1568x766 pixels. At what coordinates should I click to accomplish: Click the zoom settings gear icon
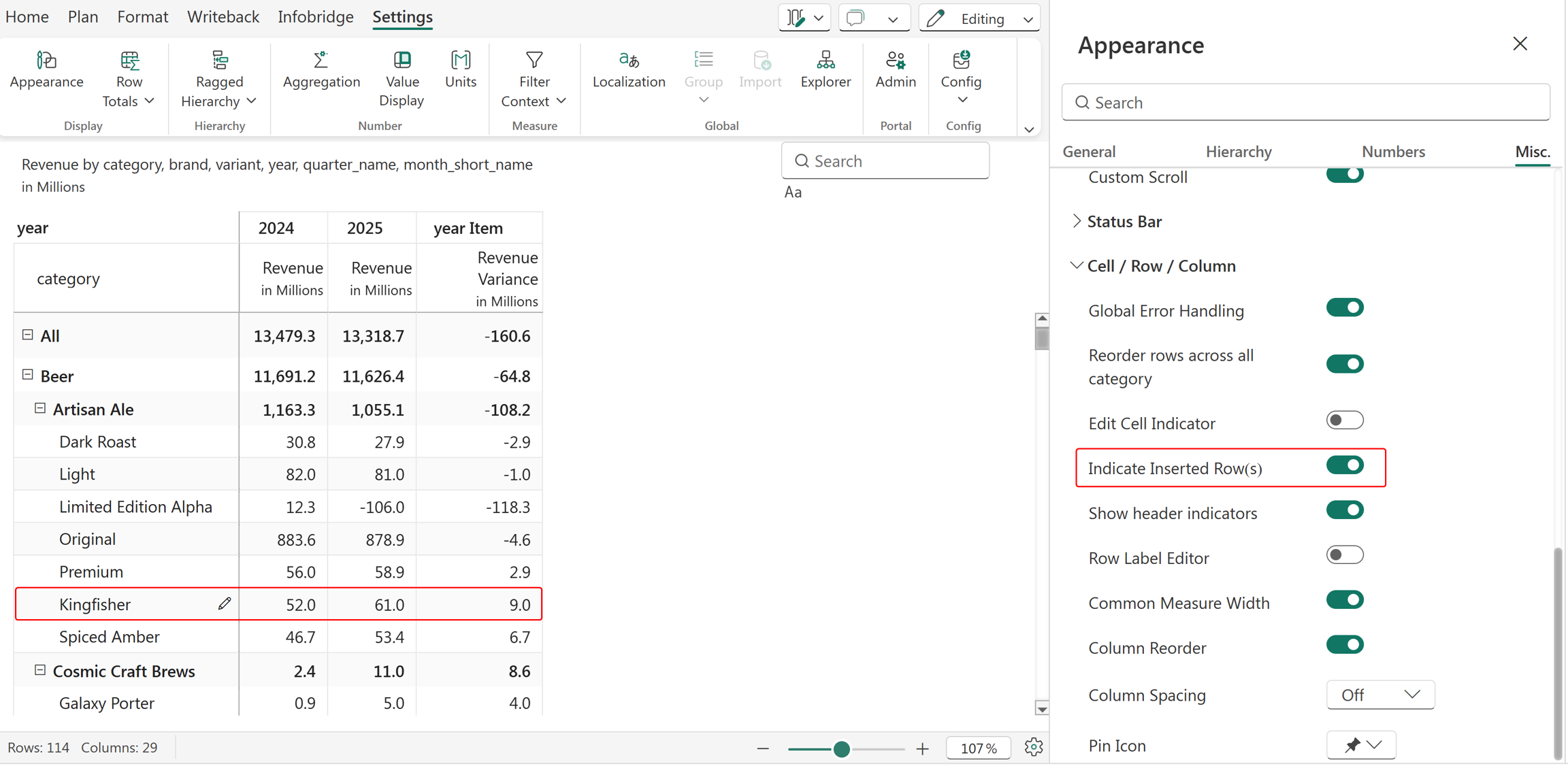pos(1034,747)
